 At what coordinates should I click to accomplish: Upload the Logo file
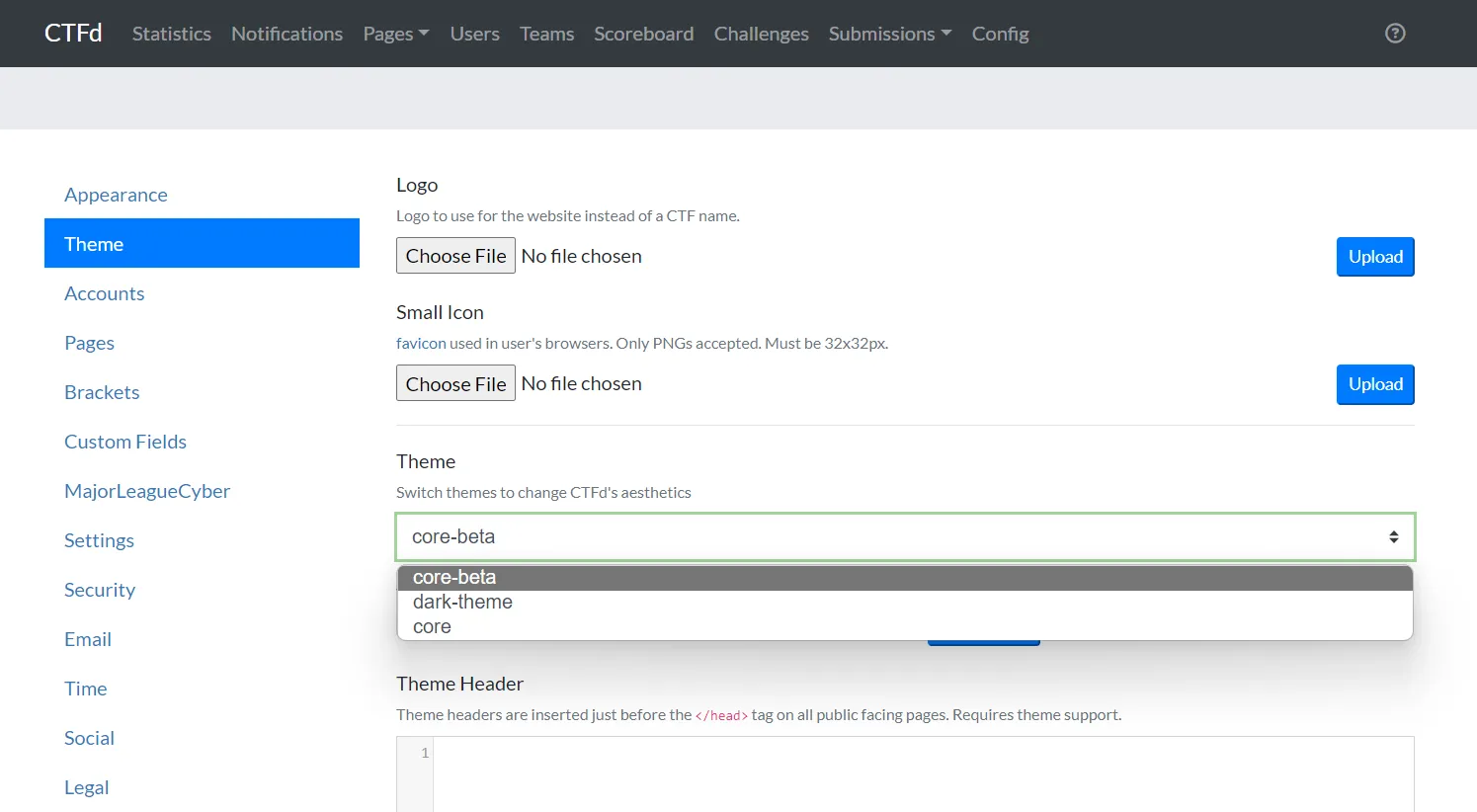click(1374, 257)
